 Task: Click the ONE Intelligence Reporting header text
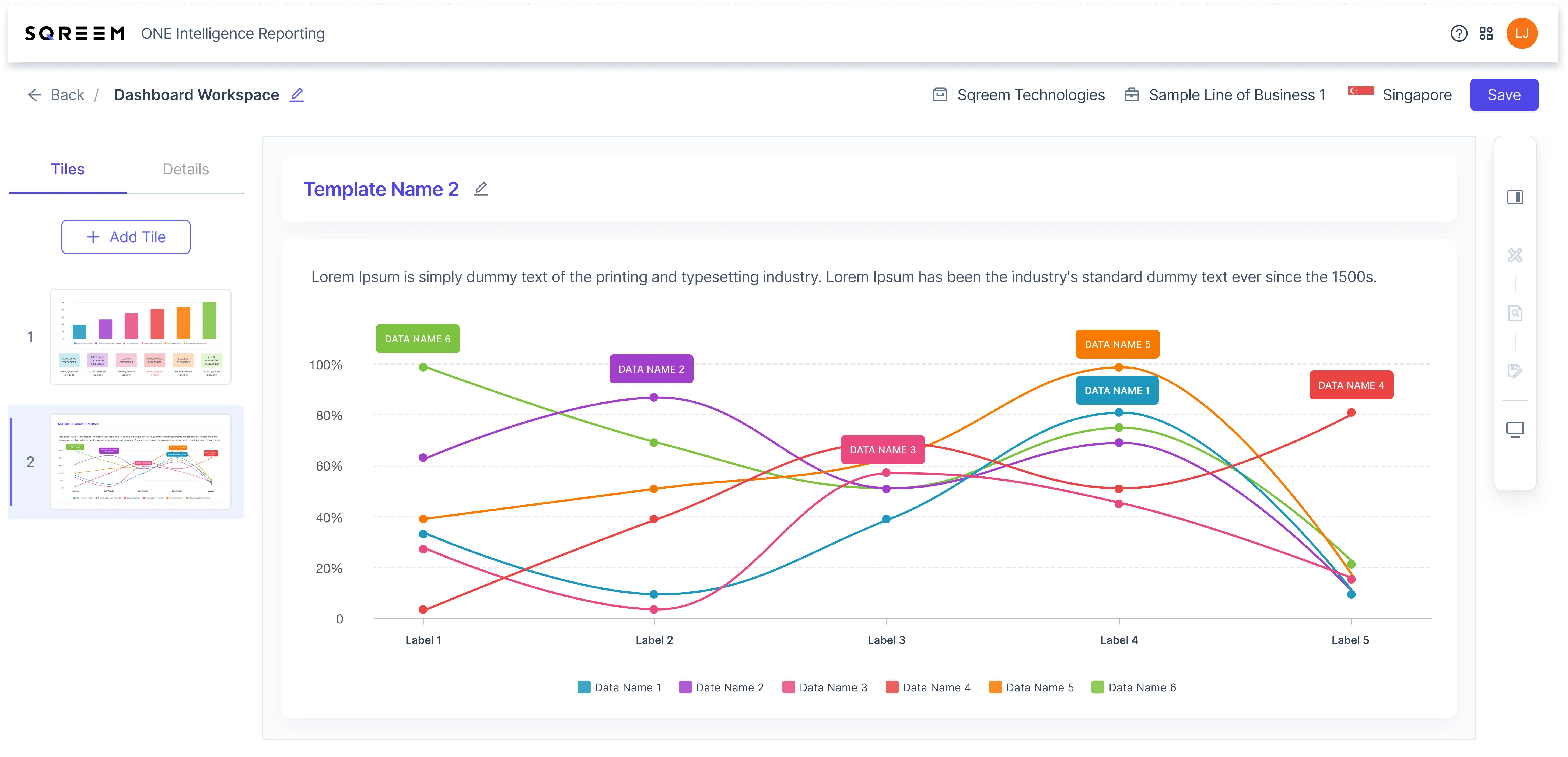click(x=233, y=33)
